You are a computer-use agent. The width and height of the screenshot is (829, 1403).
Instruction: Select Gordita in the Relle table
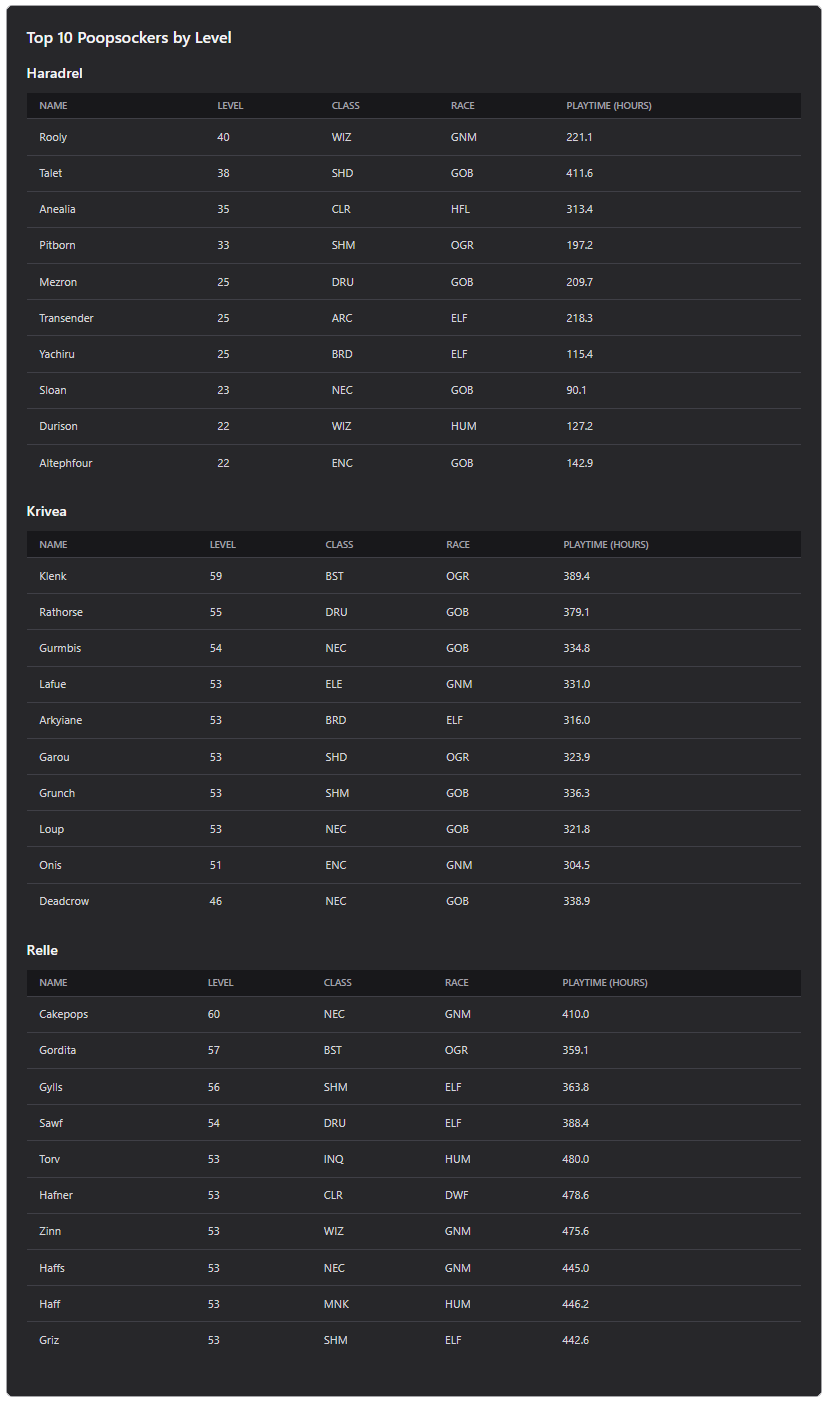[x=58, y=1050]
